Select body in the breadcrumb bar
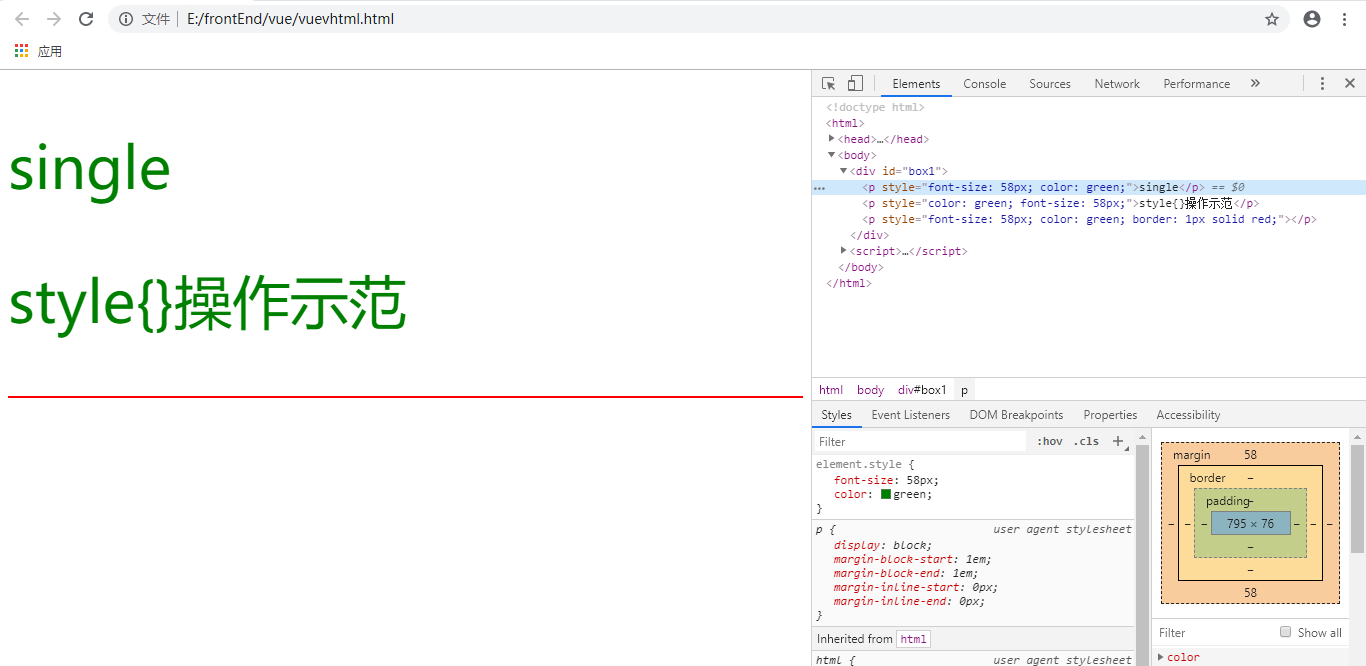Viewport: 1366px width, 666px height. (x=871, y=390)
